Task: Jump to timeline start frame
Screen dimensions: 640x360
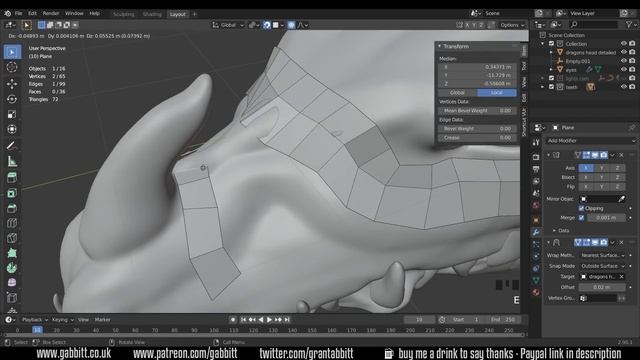Action: pyautogui.click(x=243, y=320)
